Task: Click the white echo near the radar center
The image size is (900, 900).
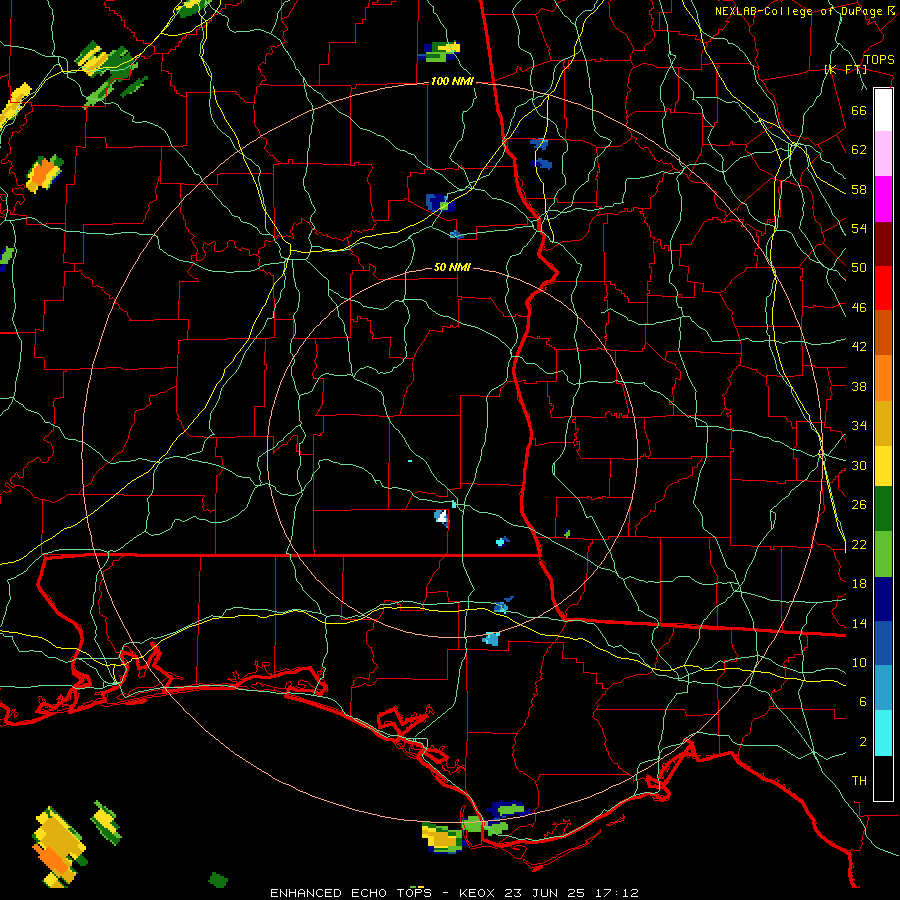Action: click(x=441, y=517)
